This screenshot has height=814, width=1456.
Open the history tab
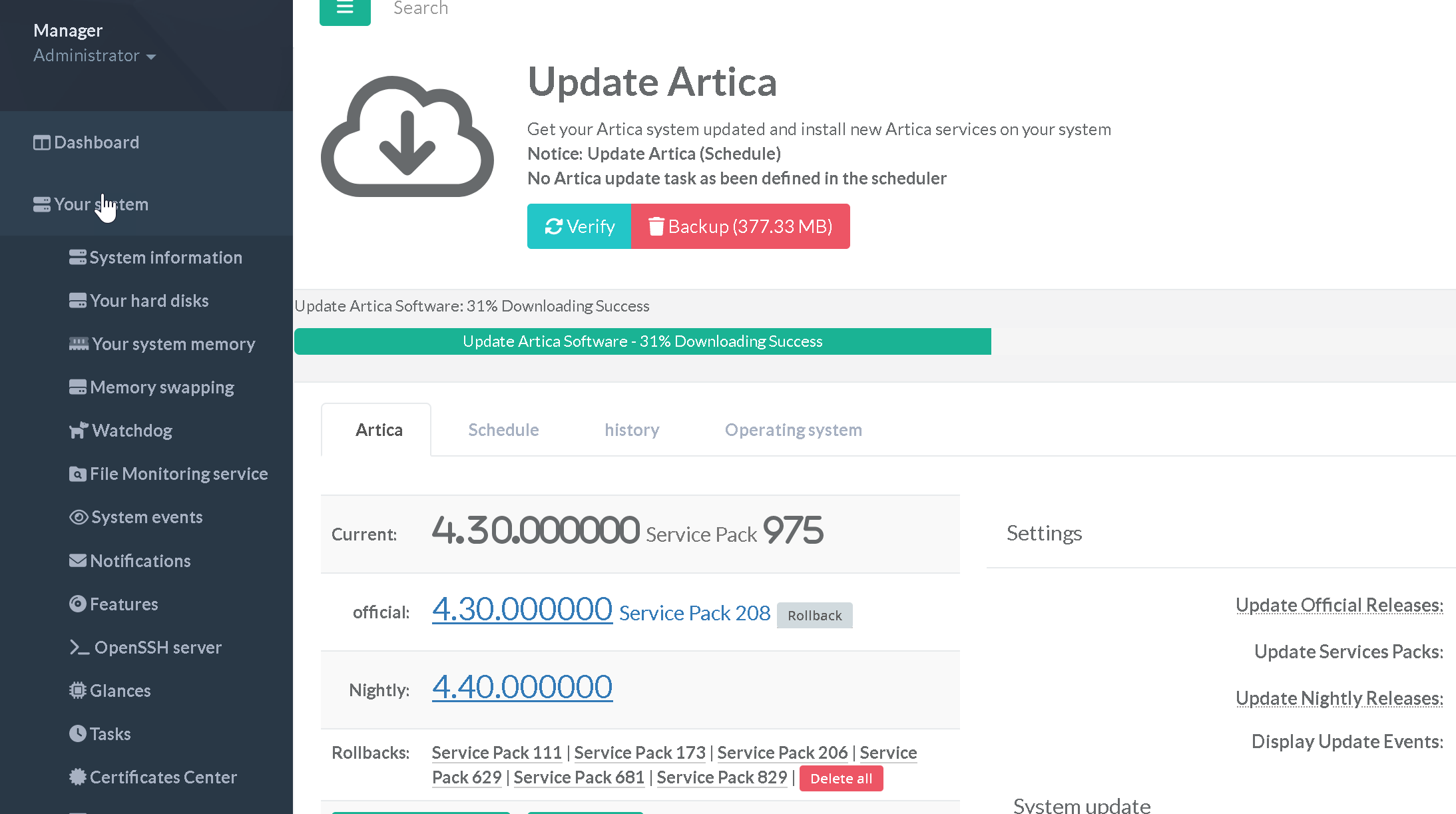click(x=632, y=430)
